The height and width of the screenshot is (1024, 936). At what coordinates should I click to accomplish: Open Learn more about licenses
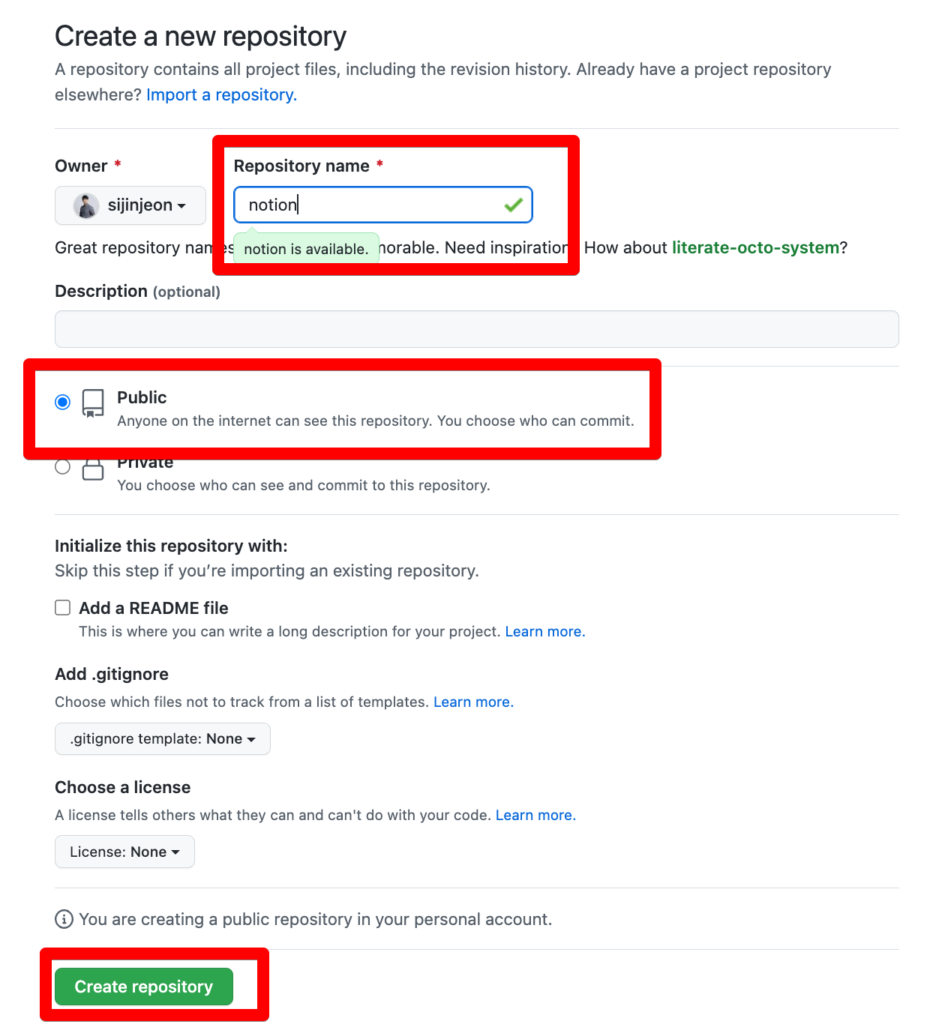535,815
